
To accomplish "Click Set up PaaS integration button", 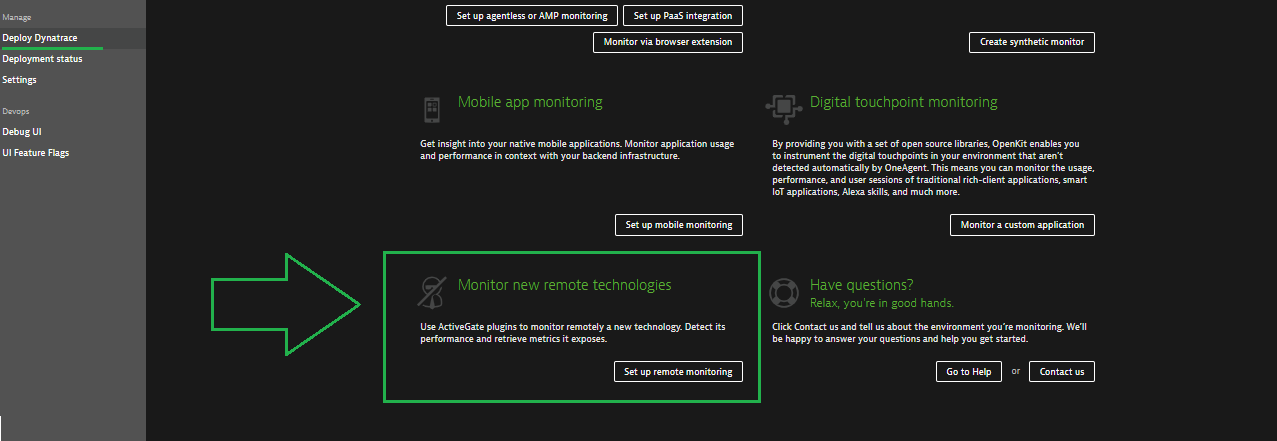I will tap(683, 16).
